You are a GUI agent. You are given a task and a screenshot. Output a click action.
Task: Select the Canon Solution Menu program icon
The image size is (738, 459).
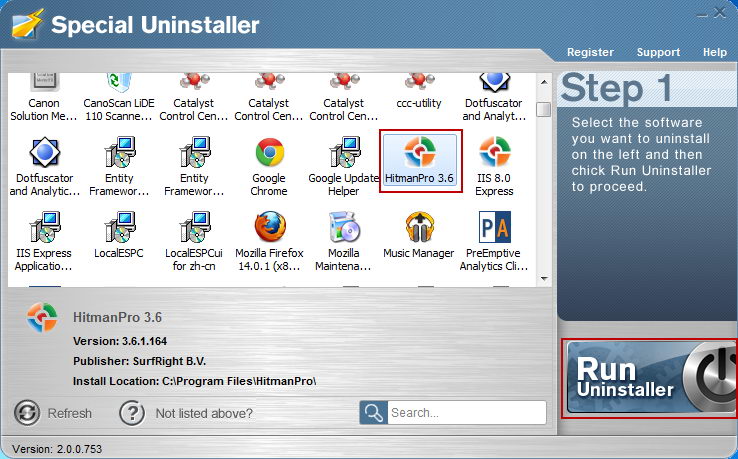click(44, 83)
